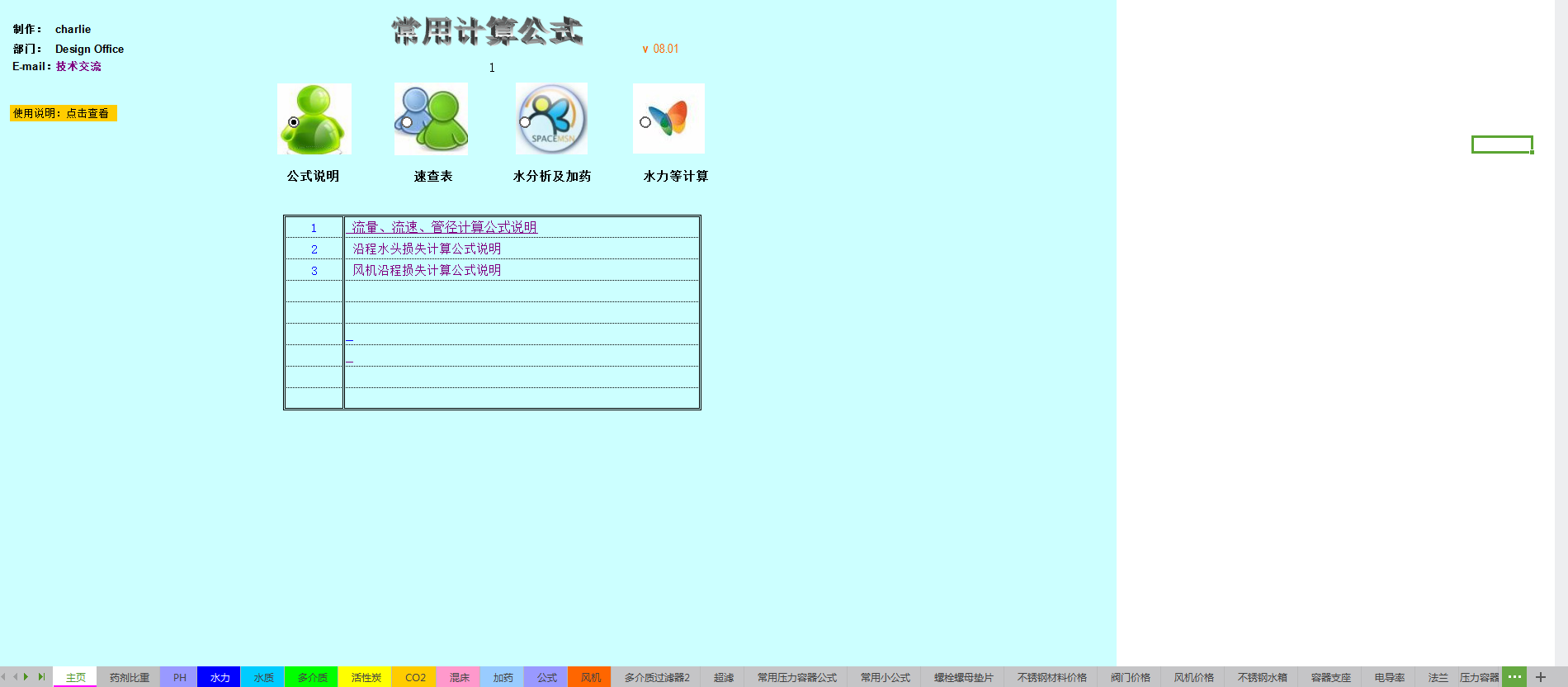This screenshot has height=687, width=1568.
Task: Open the 水质 sheet tab
Action: pos(263,677)
